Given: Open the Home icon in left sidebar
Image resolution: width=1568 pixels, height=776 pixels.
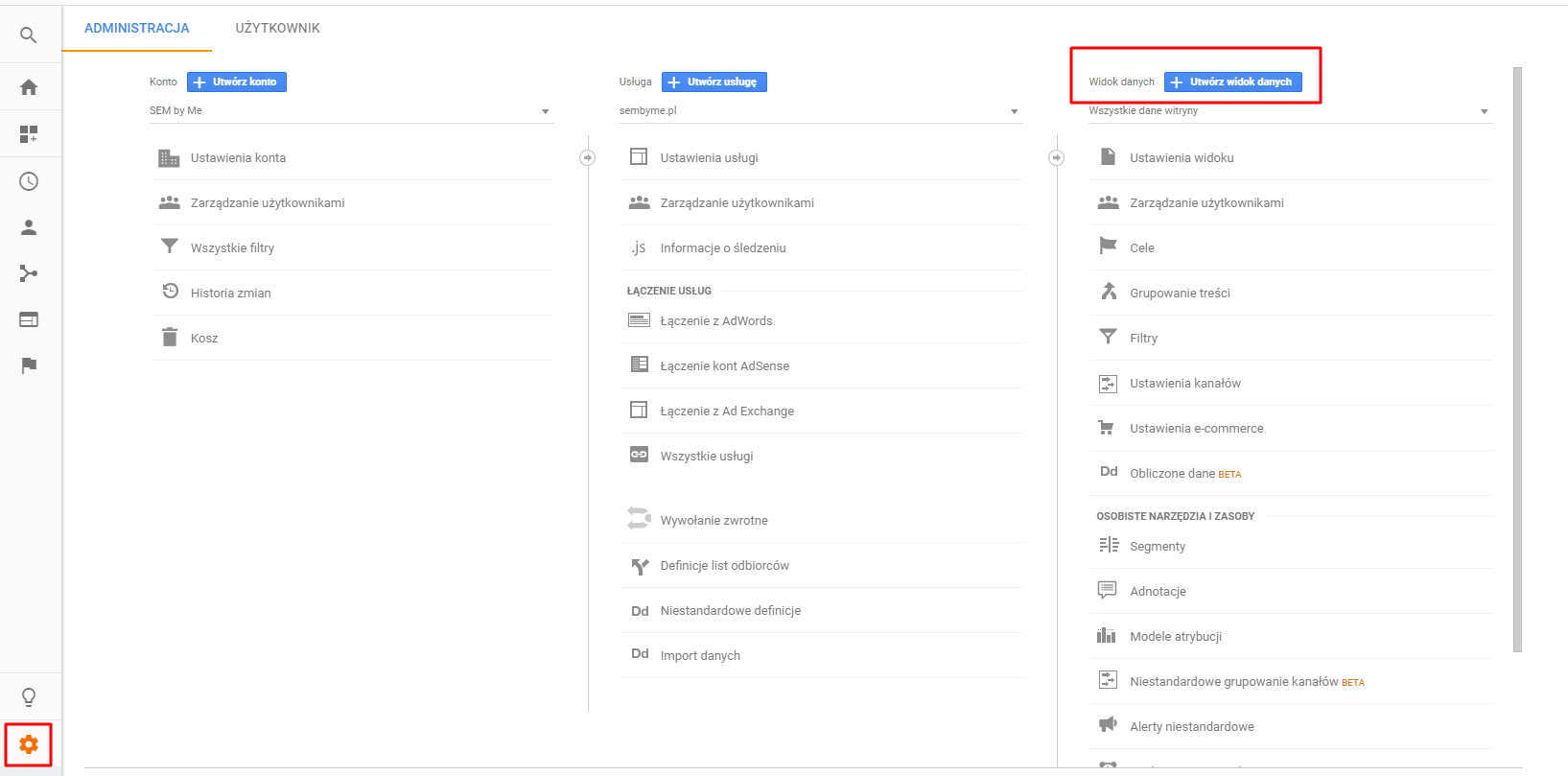Looking at the screenshot, I should (x=29, y=87).
